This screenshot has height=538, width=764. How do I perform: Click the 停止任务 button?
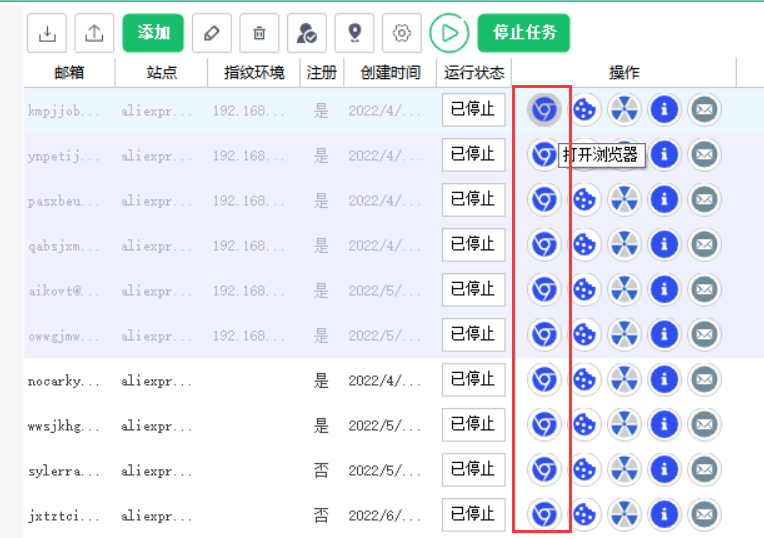click(524, 33)
